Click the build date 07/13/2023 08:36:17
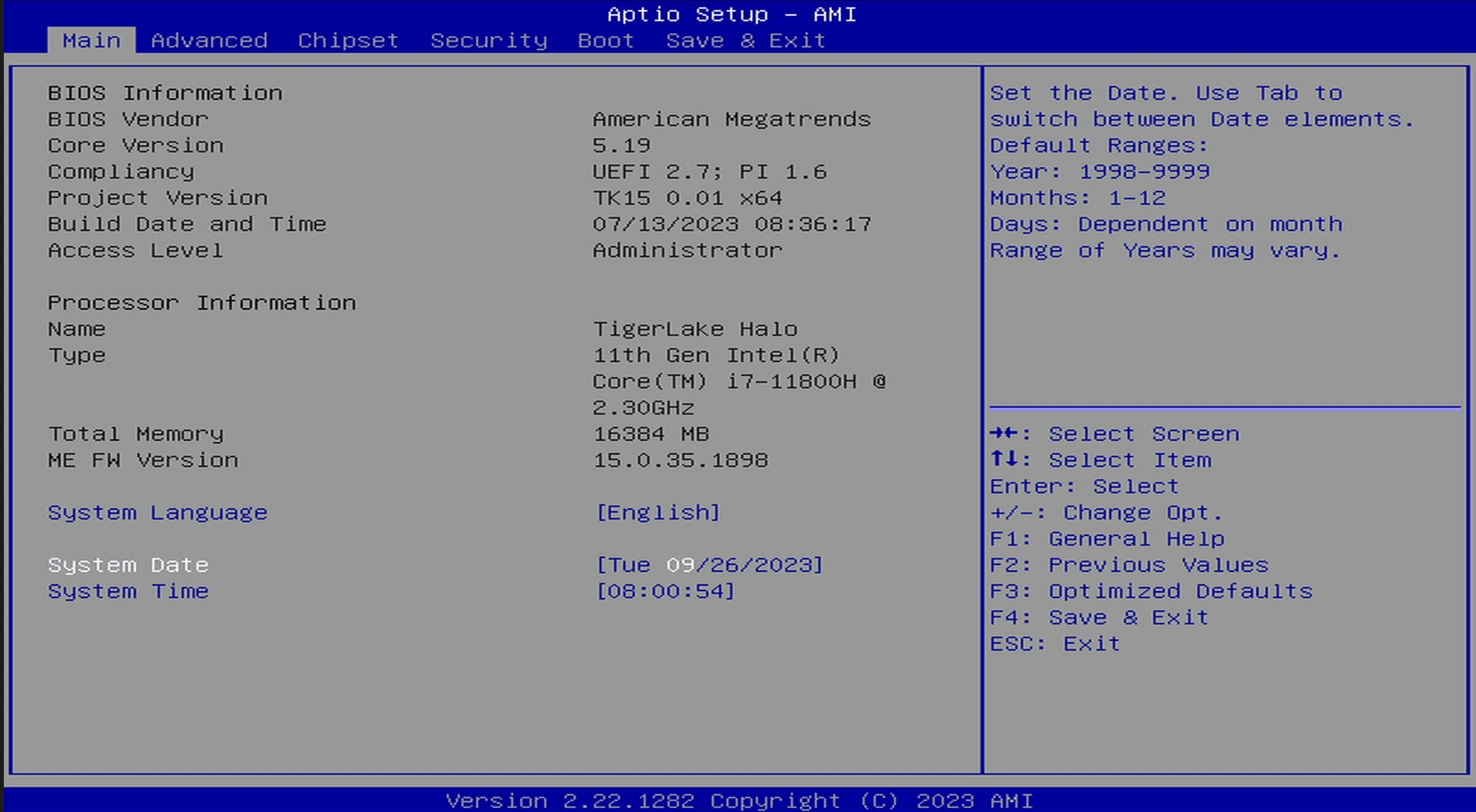This screenshot has width=1476, height=812. point(731,224)
